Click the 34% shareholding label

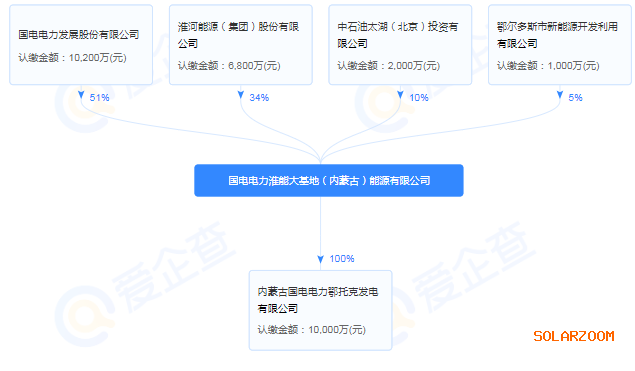[x=259, y=98]
